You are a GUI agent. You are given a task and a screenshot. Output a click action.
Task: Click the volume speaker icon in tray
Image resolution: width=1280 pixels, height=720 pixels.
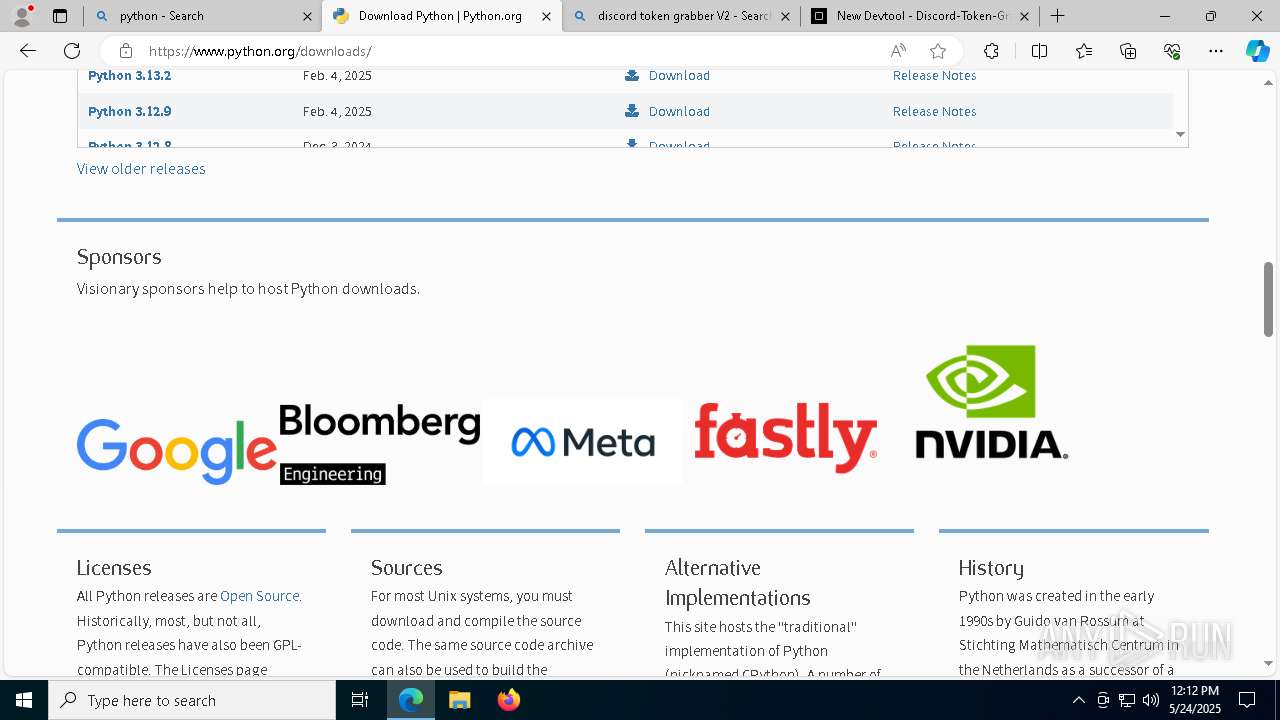pos(1151,700)
